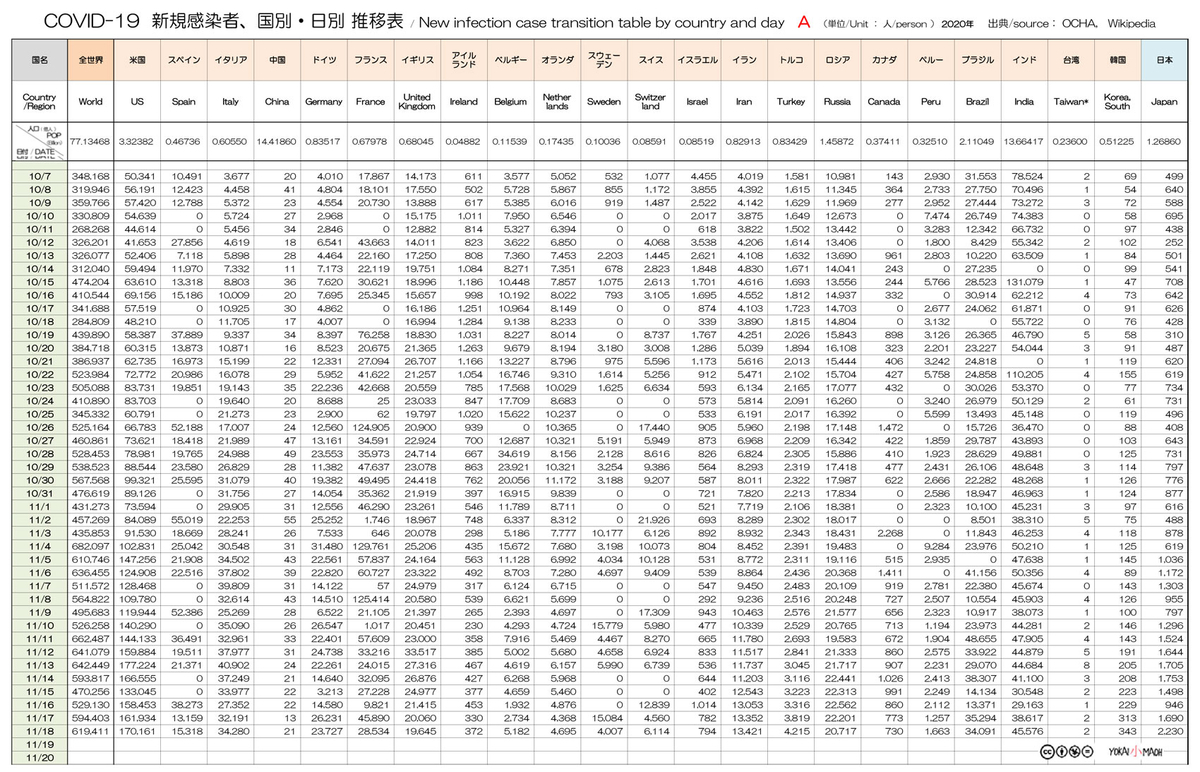The height and width of the screenshot is (772, 1200).
Task: Select the イスラエル column header
Action: (696, 60)
